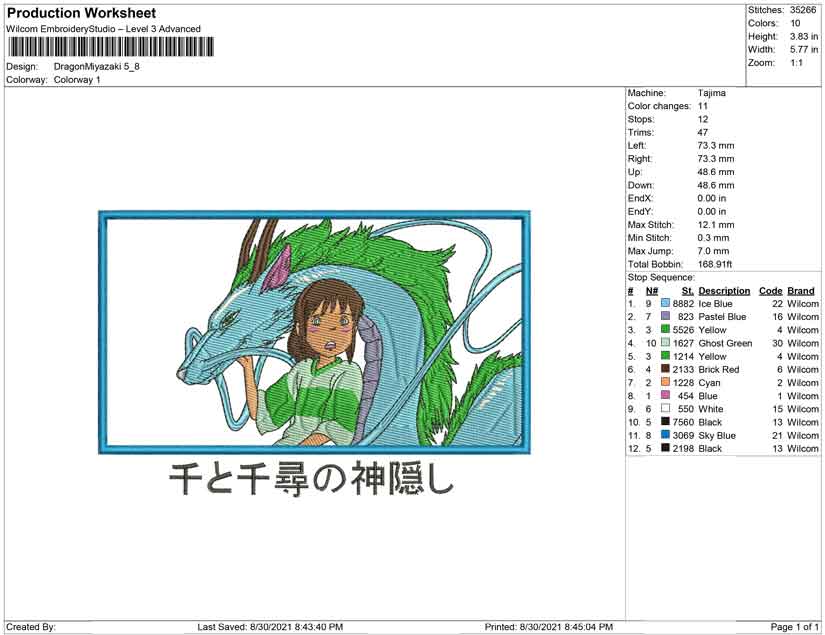Click the Ghost Green color swatch

(x=666, y=343)
